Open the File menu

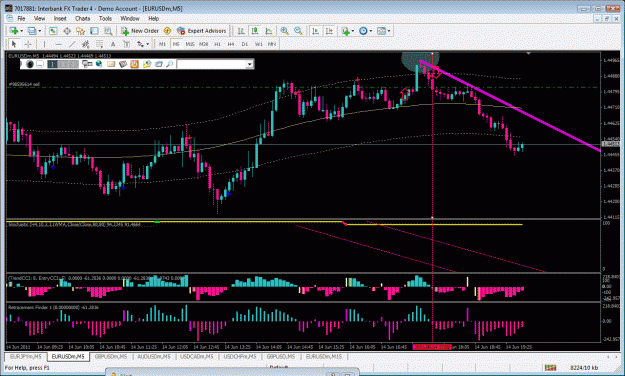tap(21, 18)
